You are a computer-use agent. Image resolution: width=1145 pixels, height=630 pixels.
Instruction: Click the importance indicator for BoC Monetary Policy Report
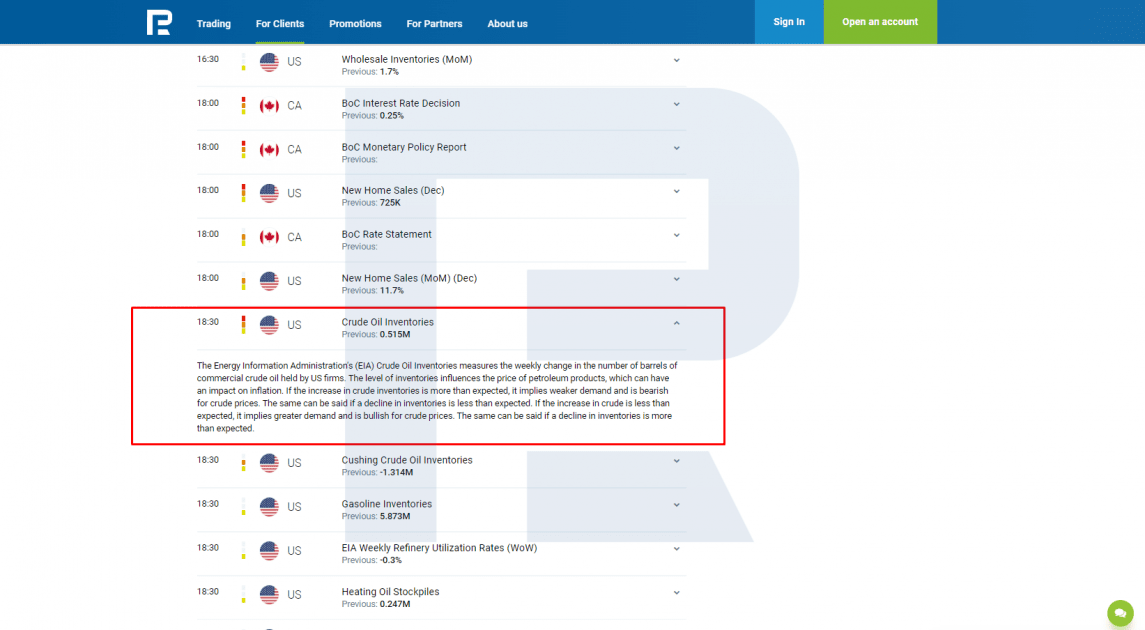coord(243,149)
